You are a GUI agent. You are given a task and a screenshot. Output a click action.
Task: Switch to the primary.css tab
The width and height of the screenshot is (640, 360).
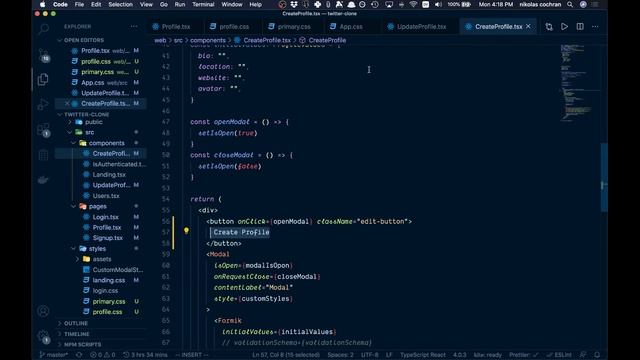pyautogui.click(x=294, y=27)
